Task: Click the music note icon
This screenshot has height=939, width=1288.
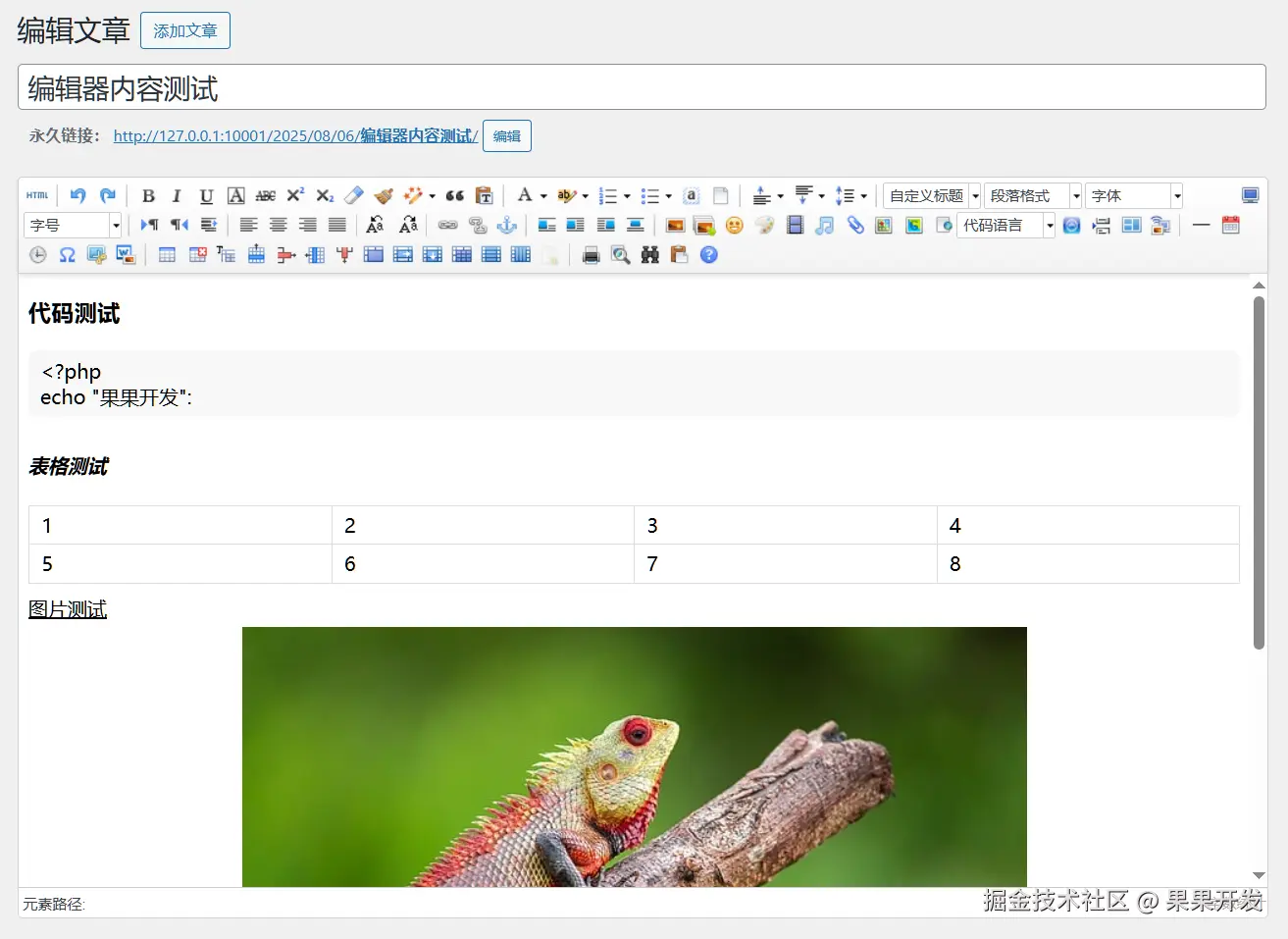Action: click(825, 226)
